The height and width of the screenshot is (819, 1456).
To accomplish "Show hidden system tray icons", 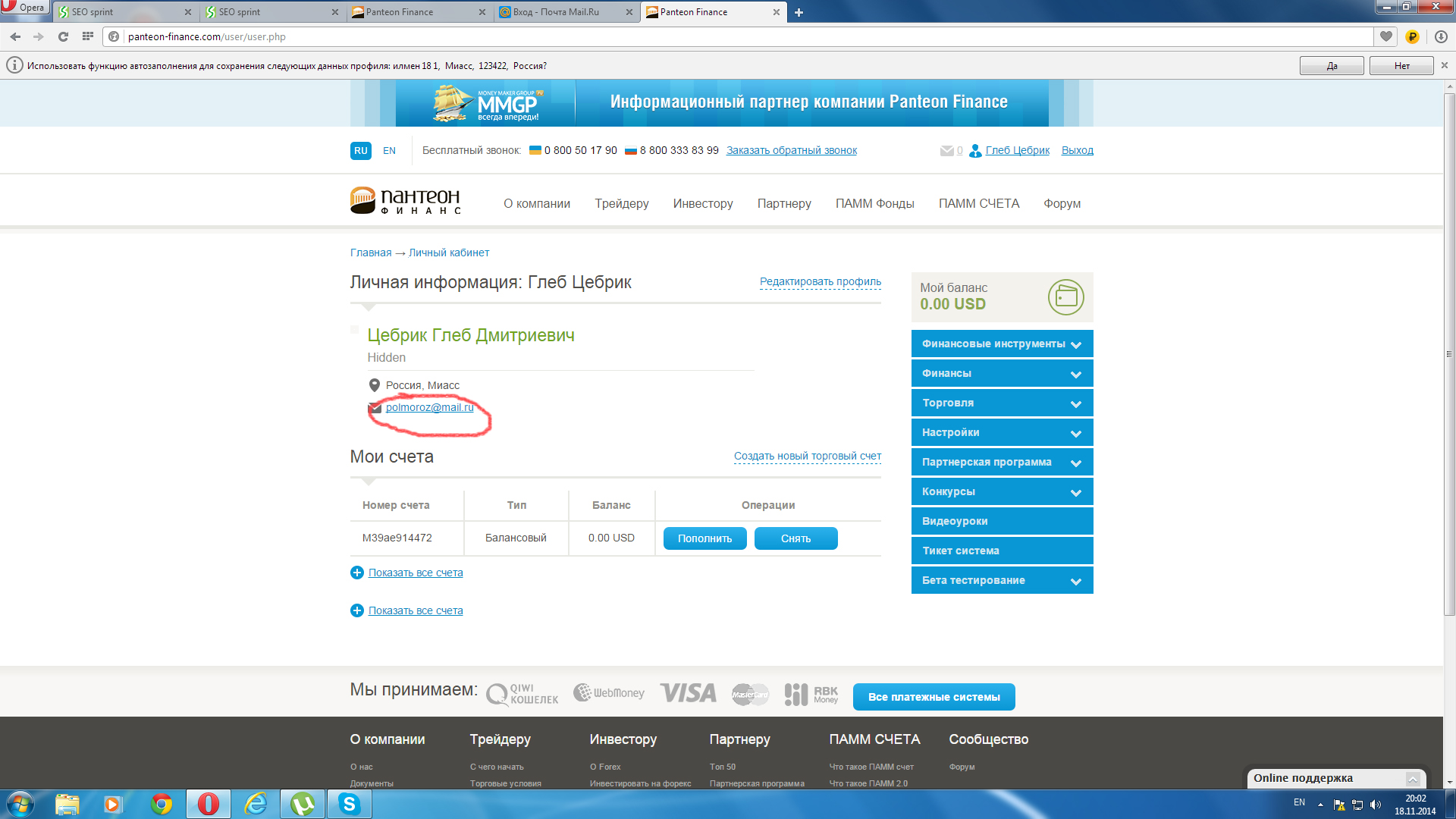I will 1320,805.
